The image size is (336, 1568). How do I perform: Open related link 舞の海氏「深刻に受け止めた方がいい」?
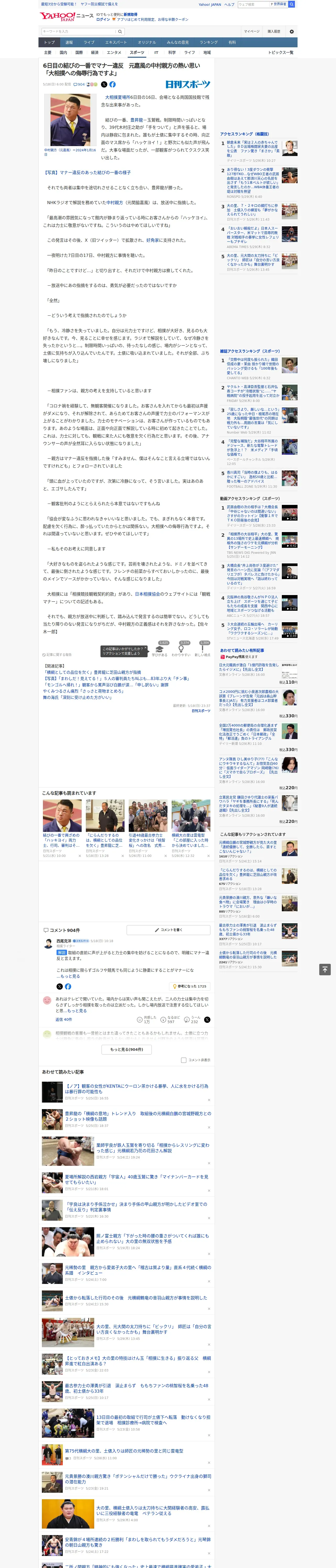click(x=77, y=697)
